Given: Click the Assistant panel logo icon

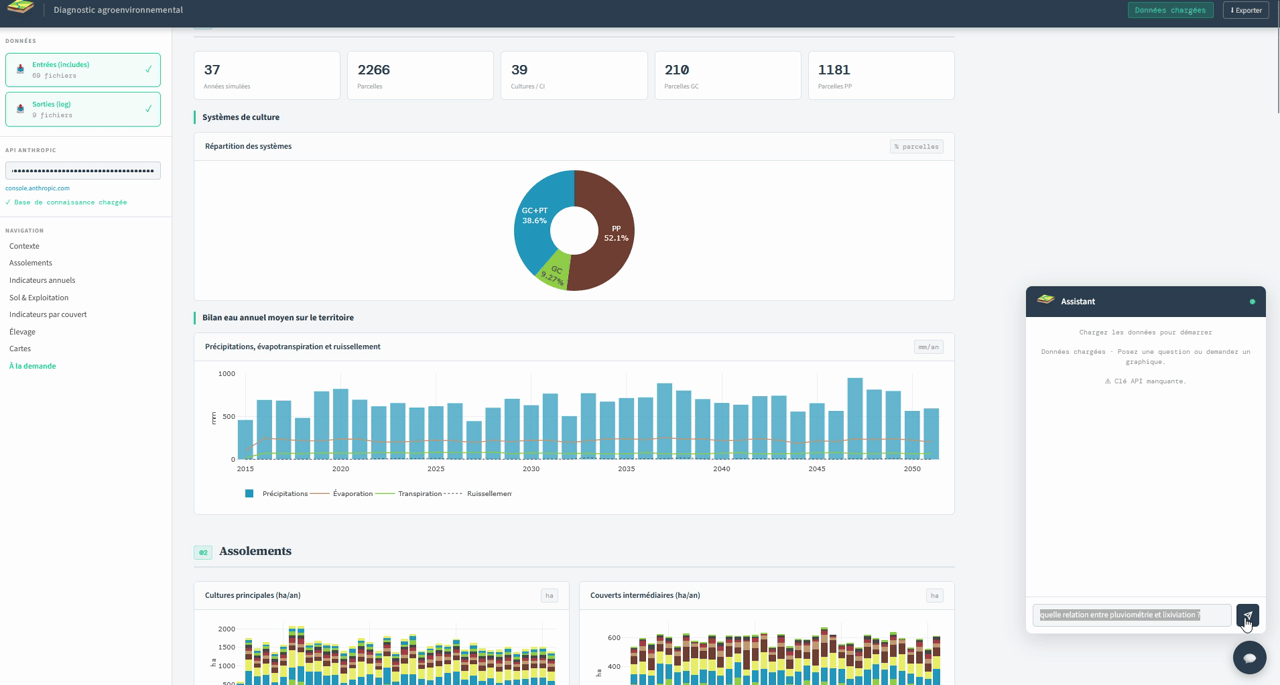Looking at the screenshot, I should (x=1046, y=300).
